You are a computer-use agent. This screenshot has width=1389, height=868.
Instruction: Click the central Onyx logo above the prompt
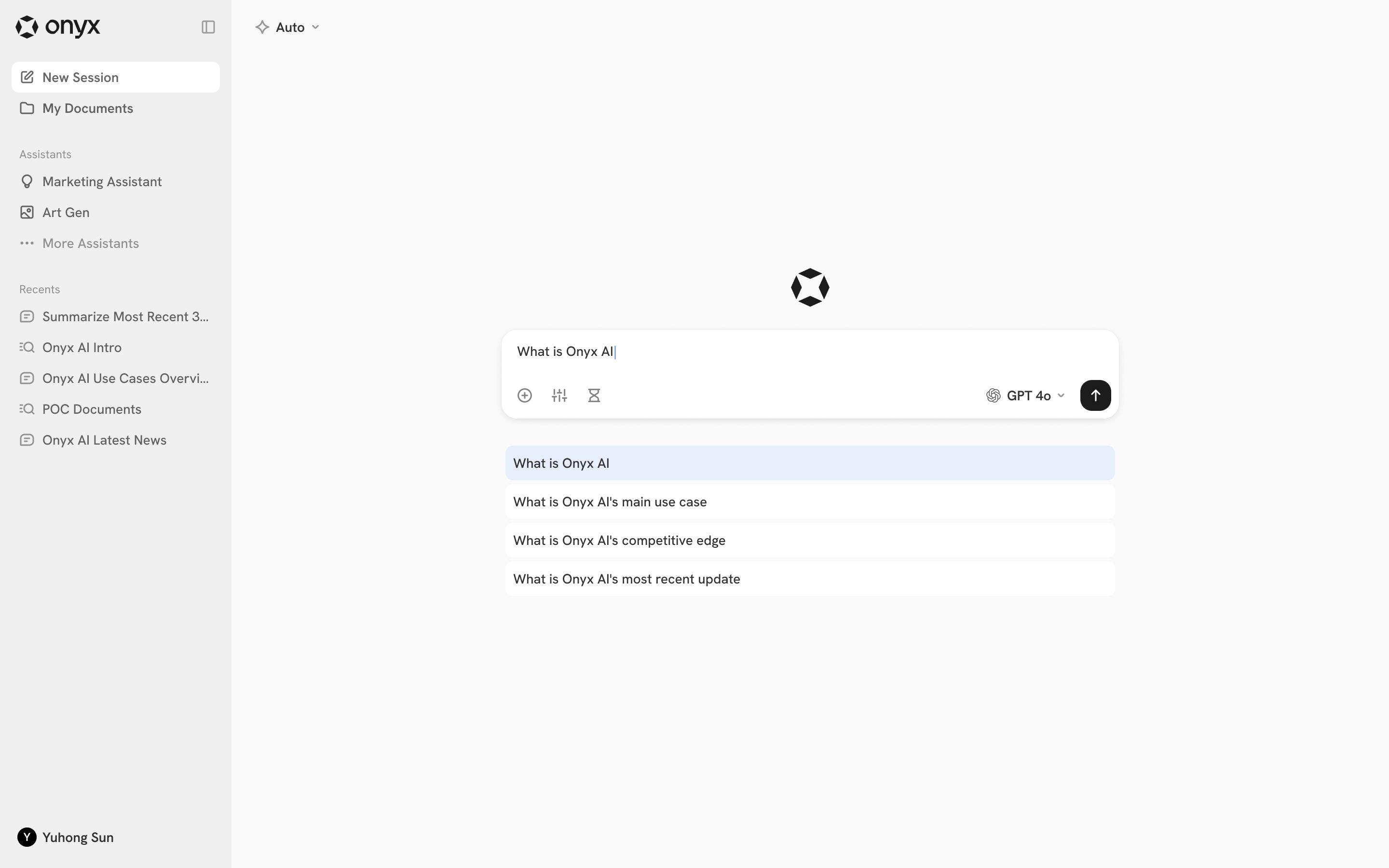click(x=810, y=287)
